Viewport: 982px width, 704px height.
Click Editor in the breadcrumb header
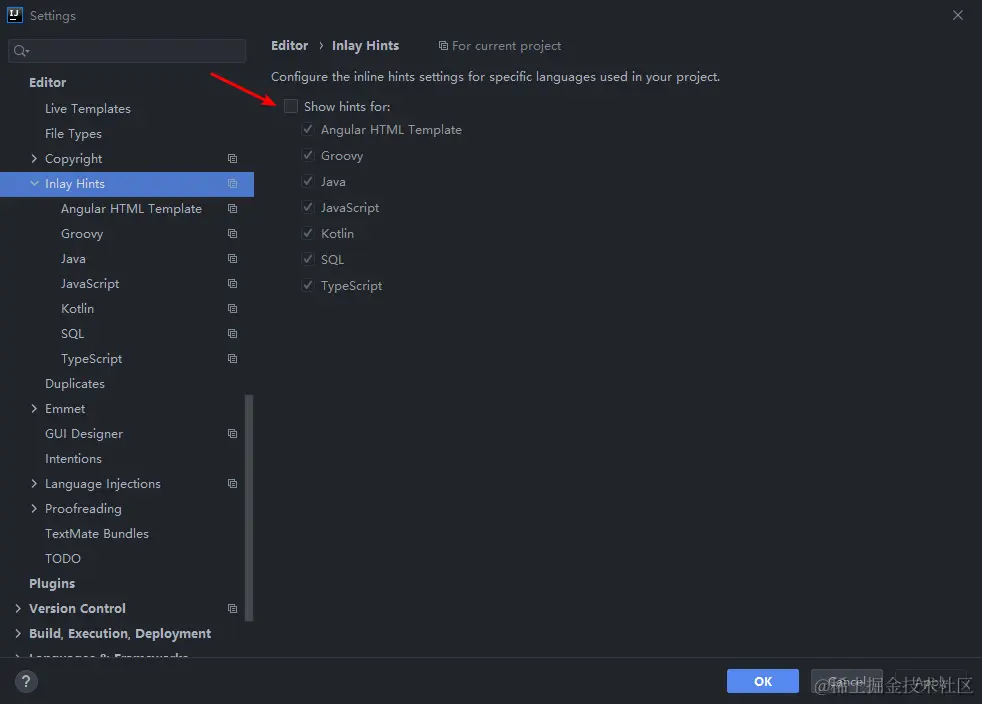tap(289, 46)
